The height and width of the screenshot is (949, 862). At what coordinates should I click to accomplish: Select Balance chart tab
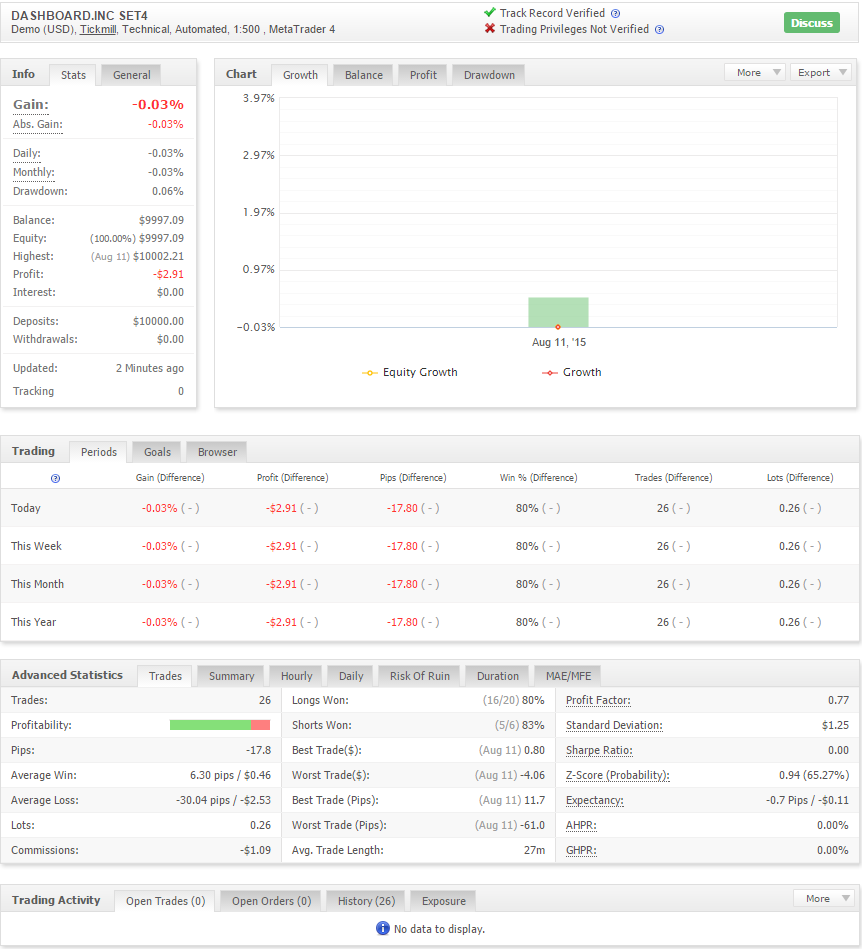click(363, 75)
